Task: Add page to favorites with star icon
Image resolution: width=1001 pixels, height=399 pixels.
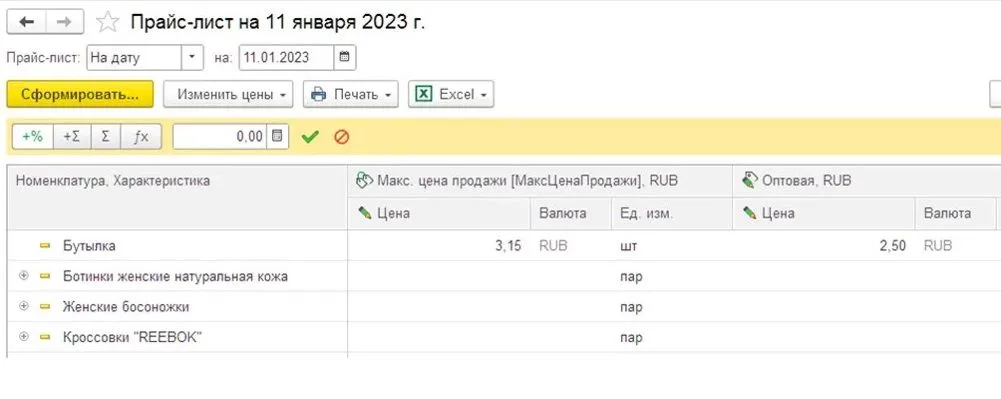Action: [x=108, y=23]
